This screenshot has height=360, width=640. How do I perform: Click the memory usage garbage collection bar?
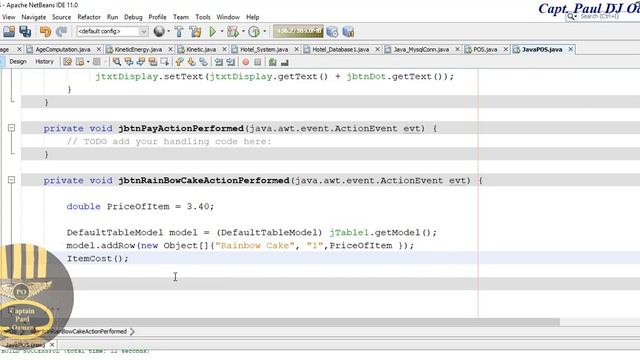pos(298,31)
